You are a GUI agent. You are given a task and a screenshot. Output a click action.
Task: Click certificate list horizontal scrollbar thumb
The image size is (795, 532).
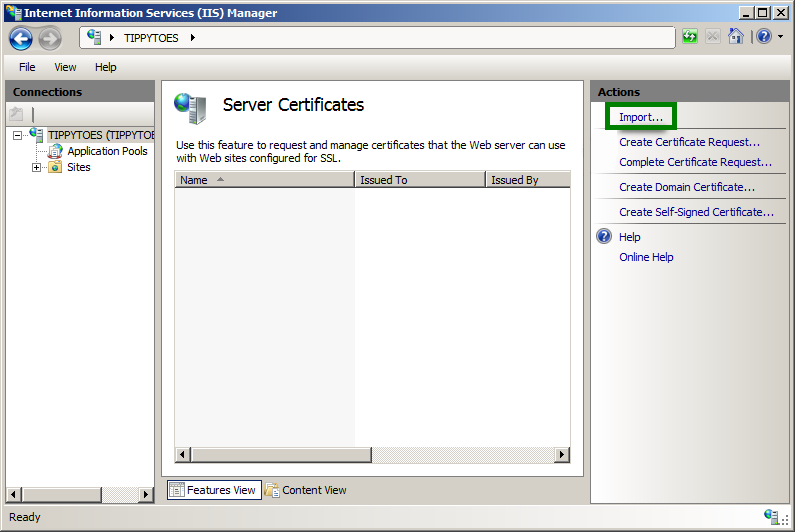(x=281, y=455)
